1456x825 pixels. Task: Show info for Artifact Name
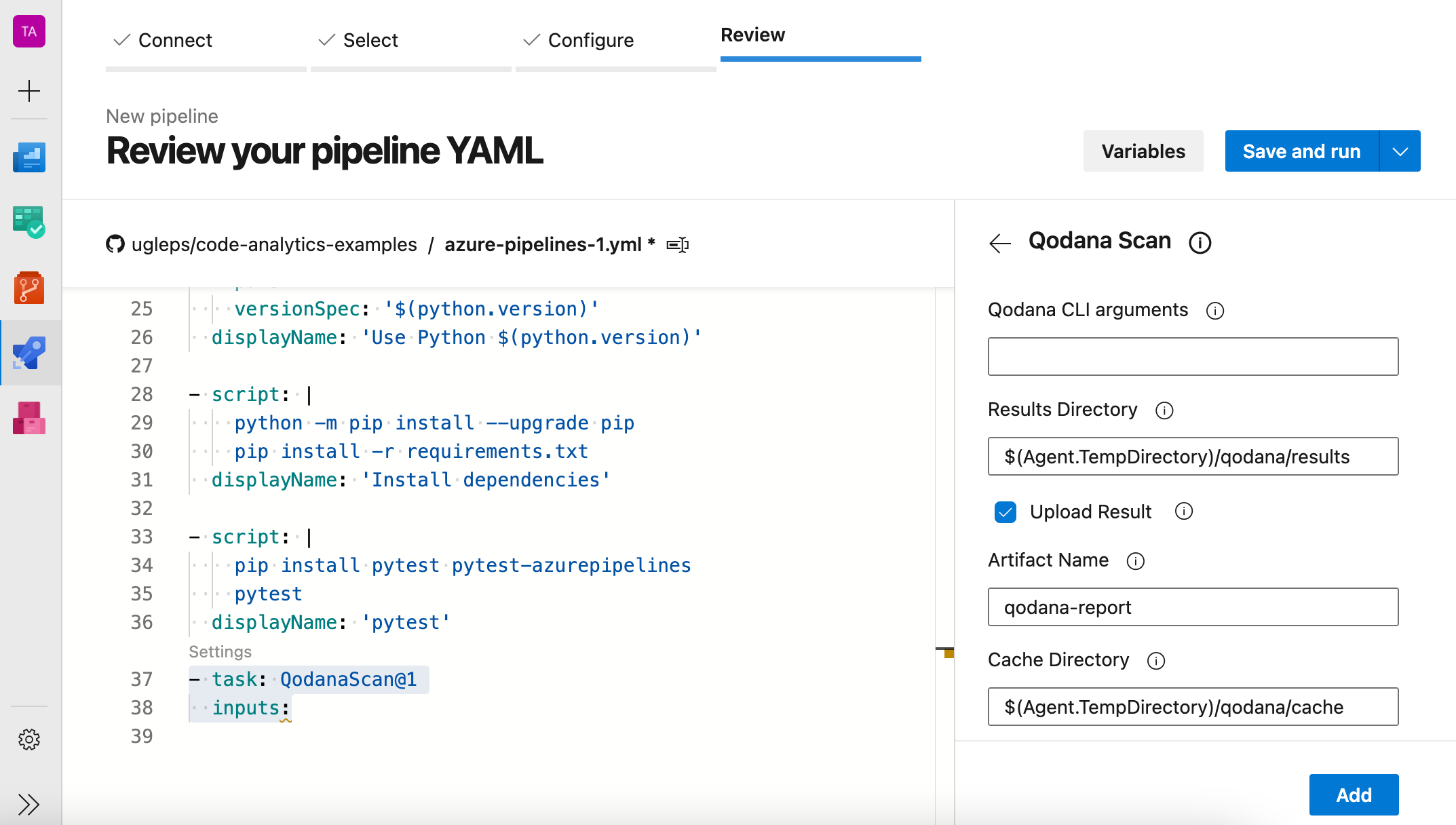click(x=1136, y=561)
